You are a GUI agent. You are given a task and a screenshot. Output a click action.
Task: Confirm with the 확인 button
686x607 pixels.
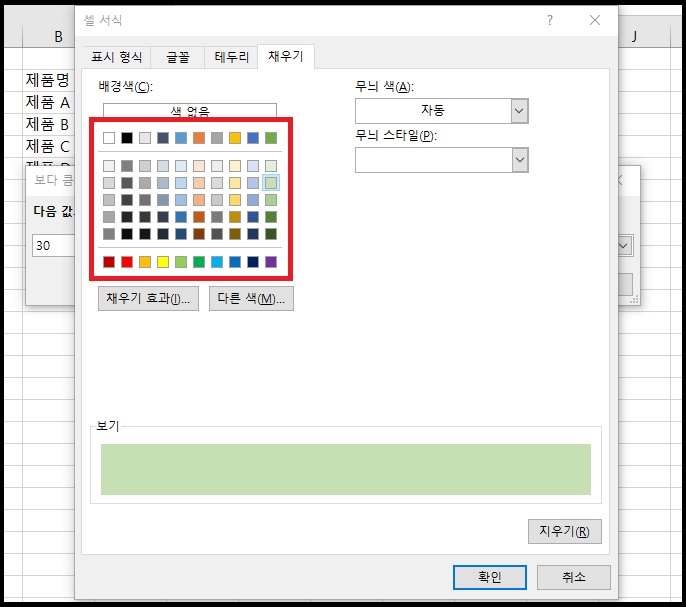pos(490,577)
